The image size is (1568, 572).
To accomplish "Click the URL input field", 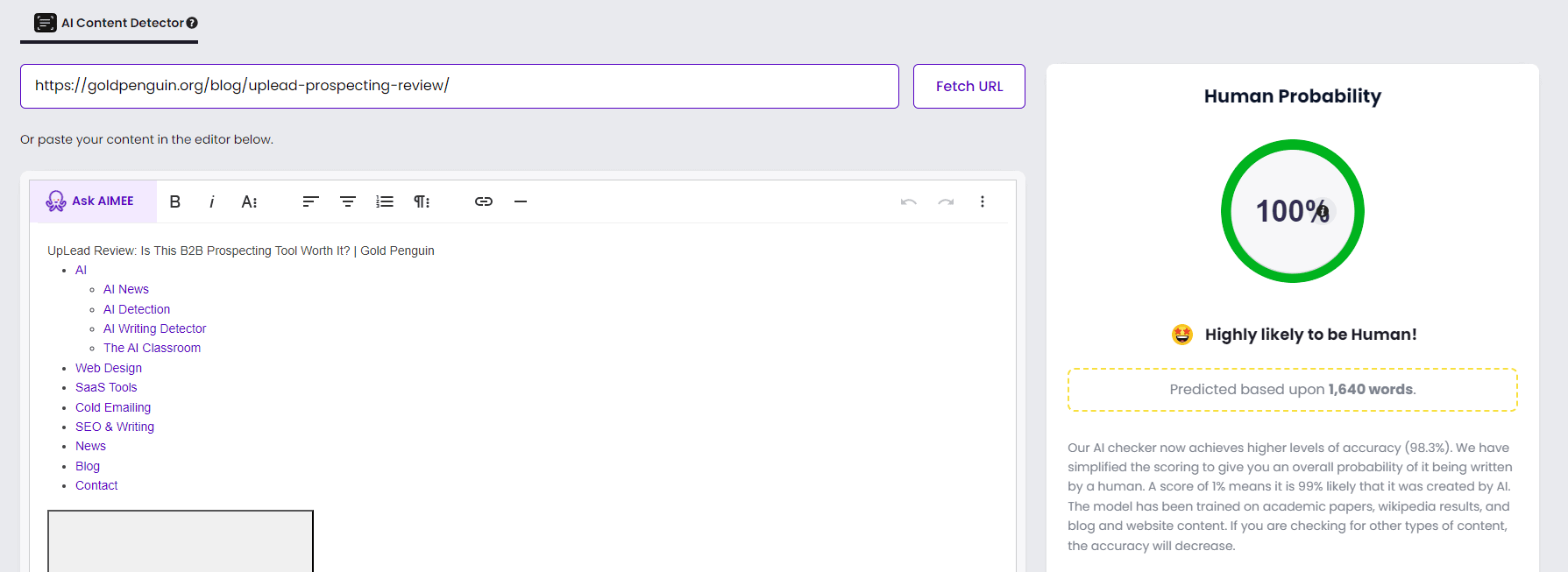I will point(459,86).
